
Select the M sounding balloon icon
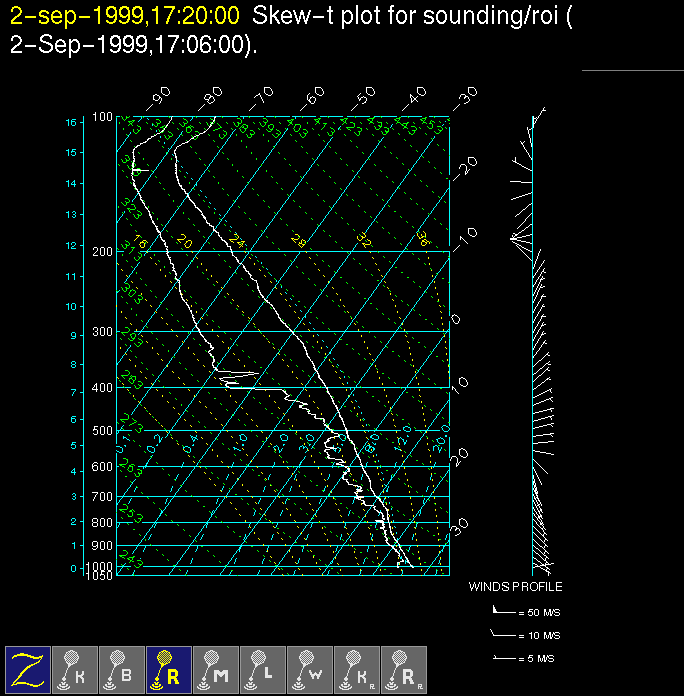216,669
